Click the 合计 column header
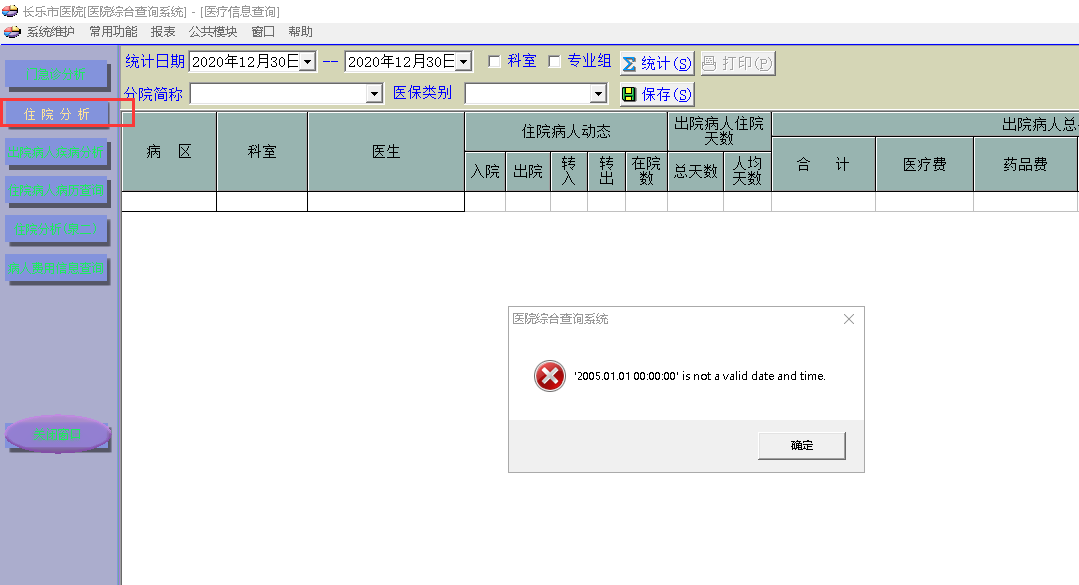 [823, 164]
